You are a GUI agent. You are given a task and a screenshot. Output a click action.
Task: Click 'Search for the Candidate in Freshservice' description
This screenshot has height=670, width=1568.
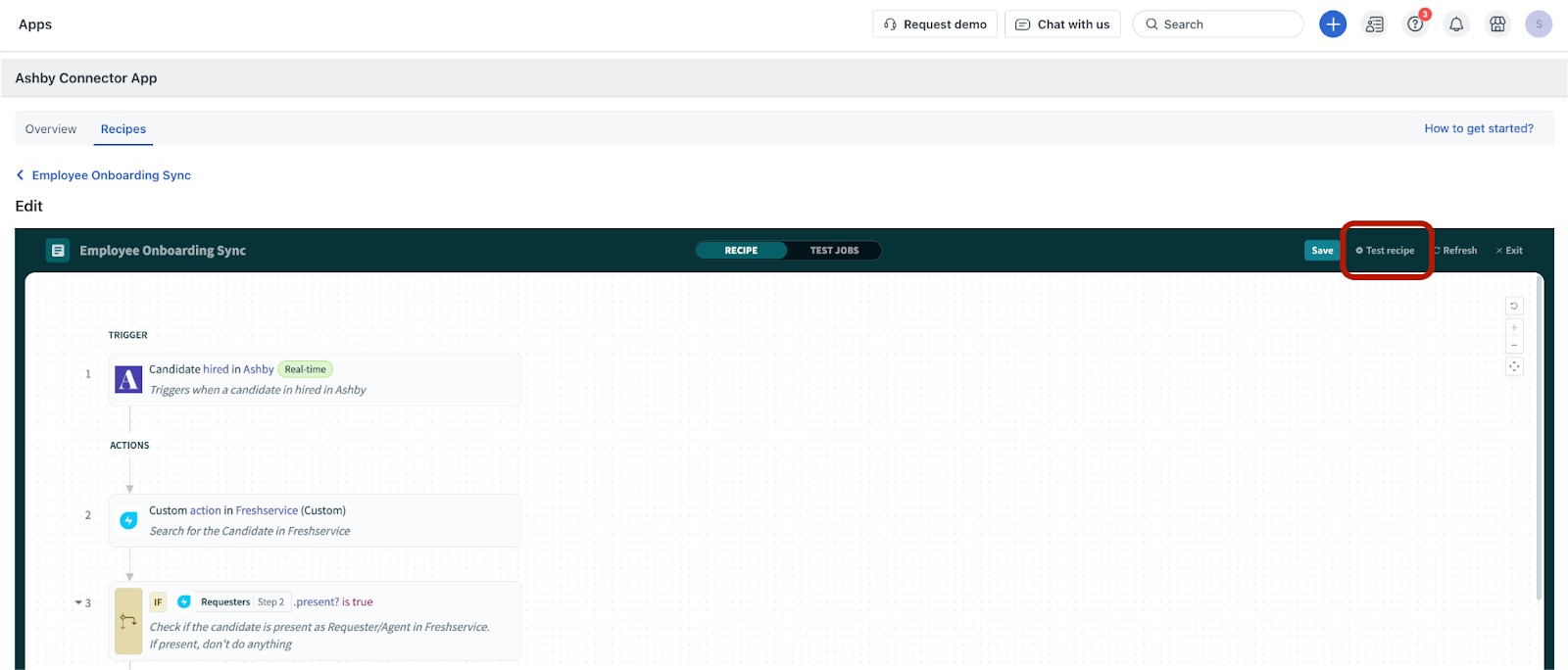point(250,531)
